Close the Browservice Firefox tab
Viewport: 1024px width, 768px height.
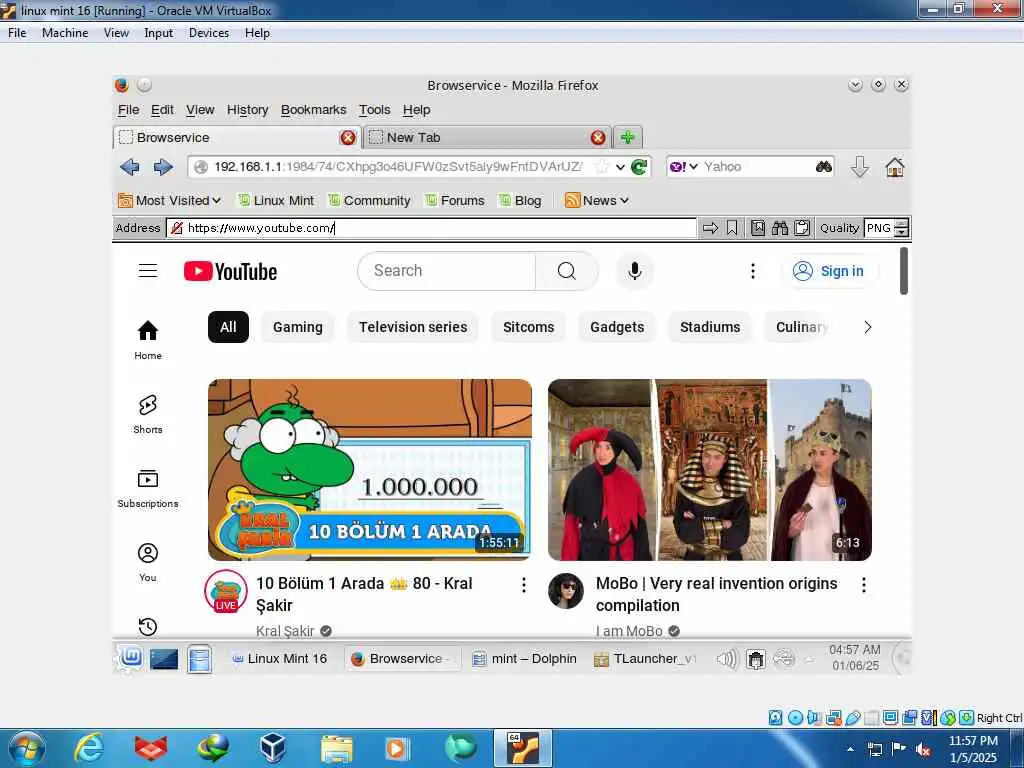click(348, 137)
